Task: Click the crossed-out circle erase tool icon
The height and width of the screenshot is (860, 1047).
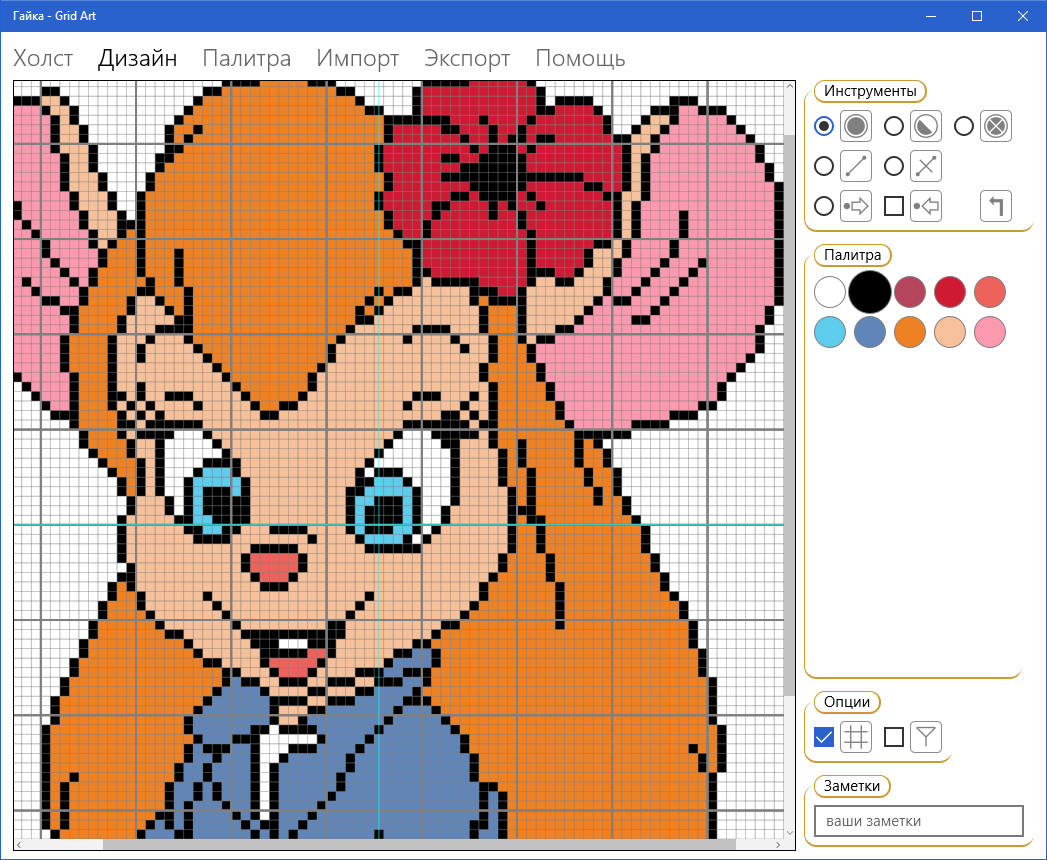Action: (996, 126)
